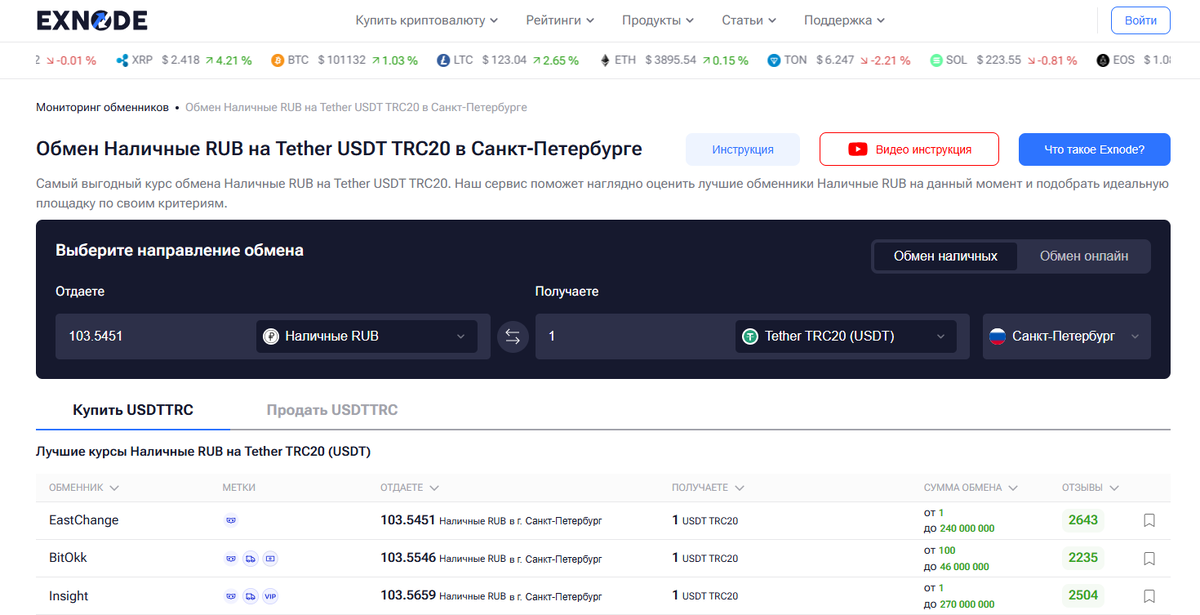Bookmark the EastChange exchanger

tap(1149, 520)
